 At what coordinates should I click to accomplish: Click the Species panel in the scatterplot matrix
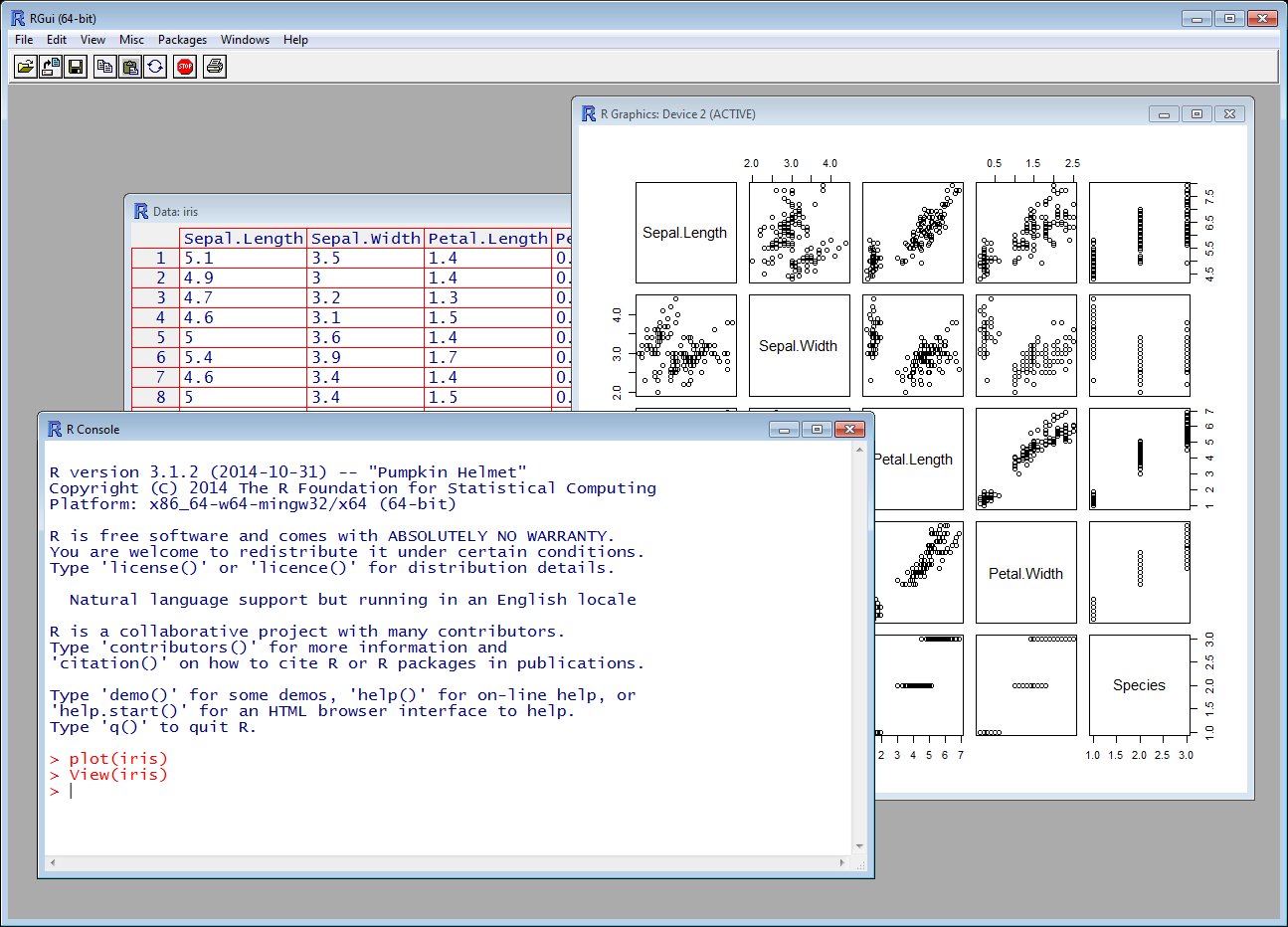tap(1140, 685)
